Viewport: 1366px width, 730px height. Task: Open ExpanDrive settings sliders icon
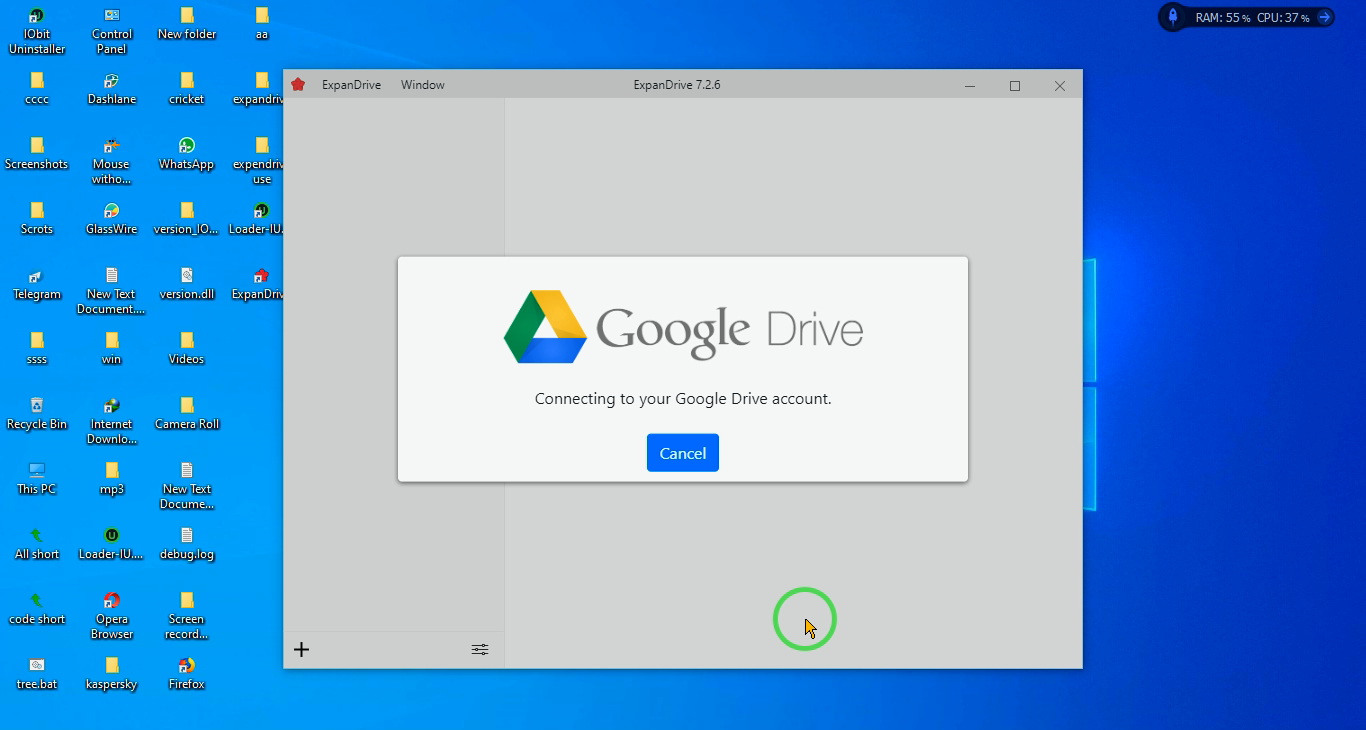[480, 650]
